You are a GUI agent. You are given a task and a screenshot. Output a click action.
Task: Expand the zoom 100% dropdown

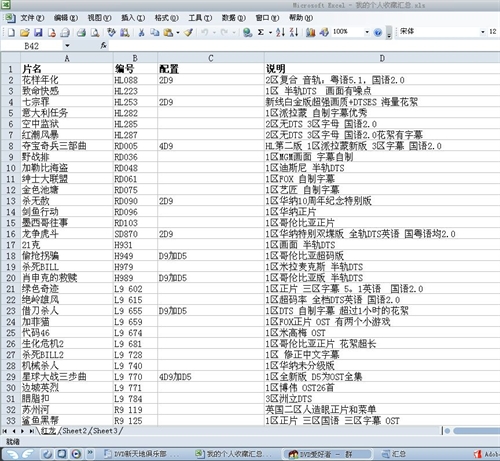tap(367, 32)
